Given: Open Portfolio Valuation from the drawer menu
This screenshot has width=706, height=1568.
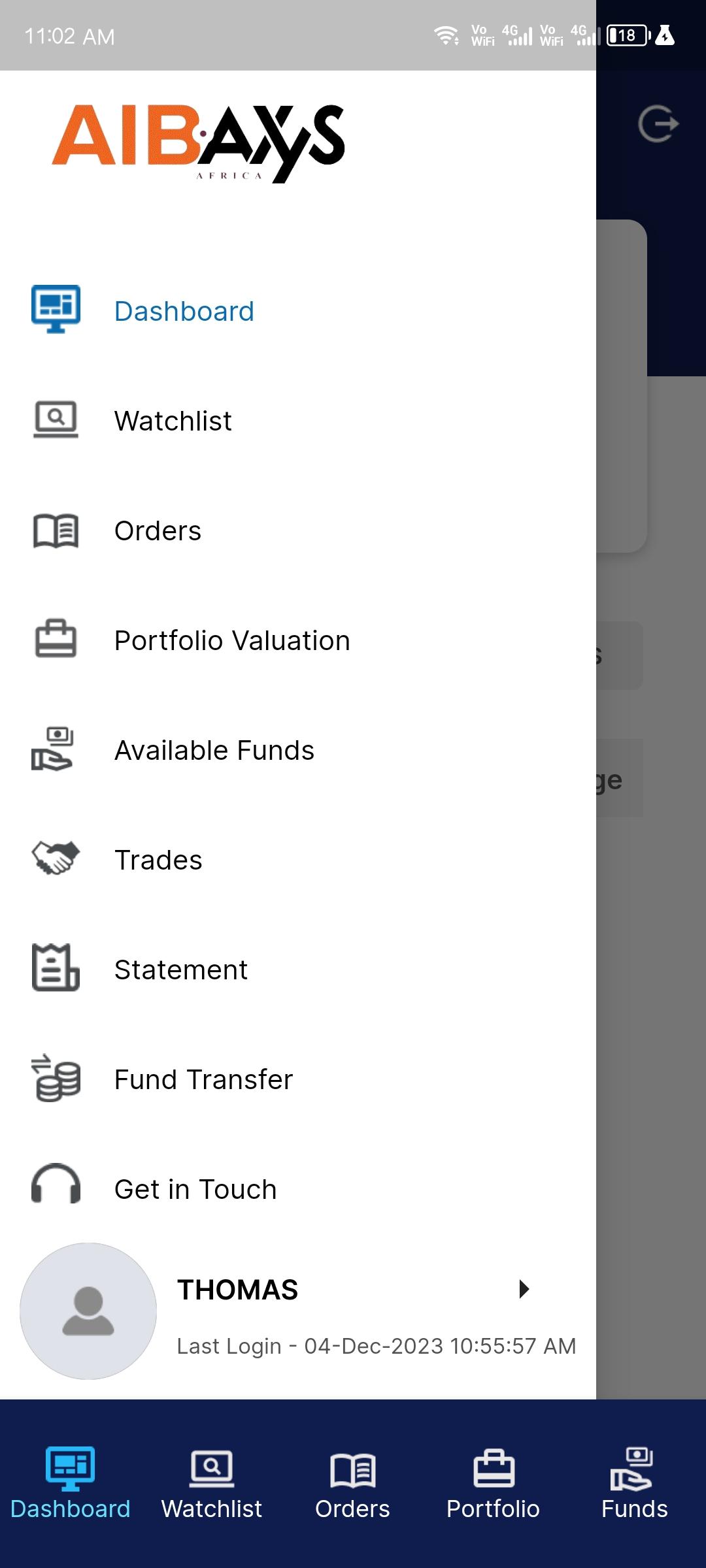Looking at the screenshot, I should pyautogui.click(x=232, y=641).
